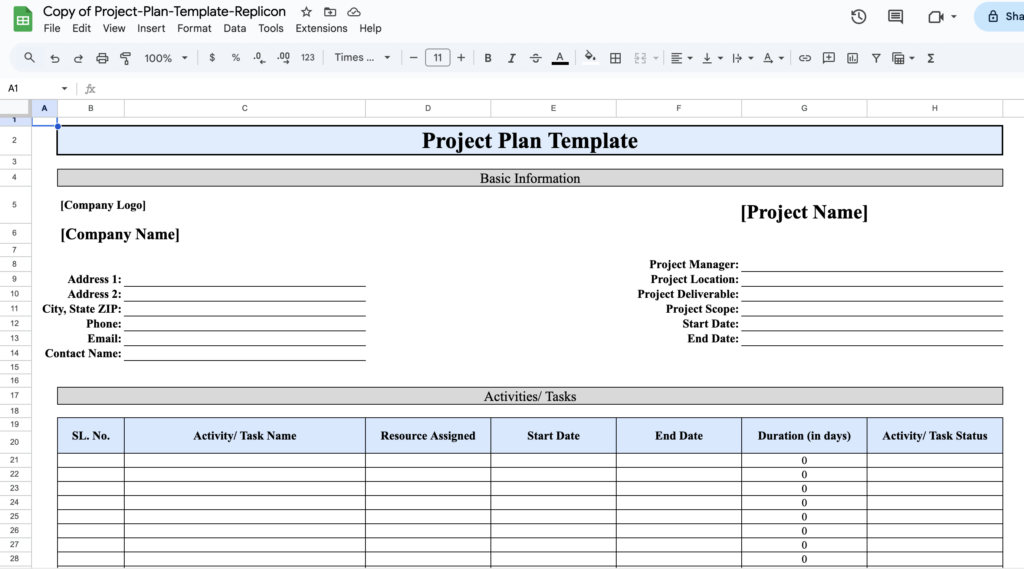Select column G header
Screen dimensions: 1024x569
pos(804,108)
